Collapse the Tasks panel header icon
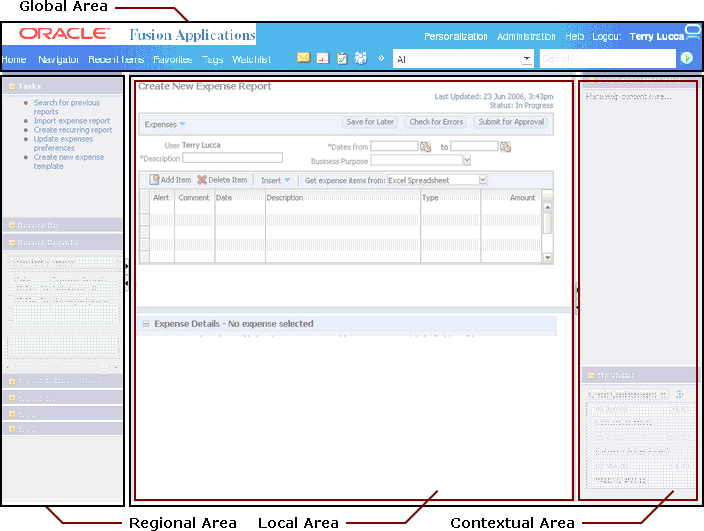 click(x=12, y=86)
